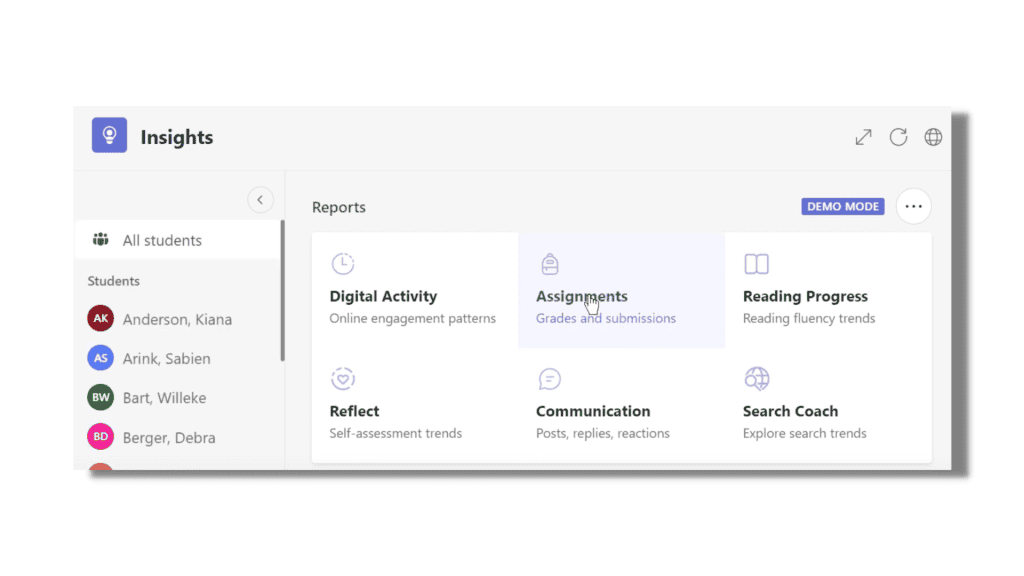The width and height of the screenshot is (1024, 576).
Task: Collapse the student list panel
Action: coord(260,200)
